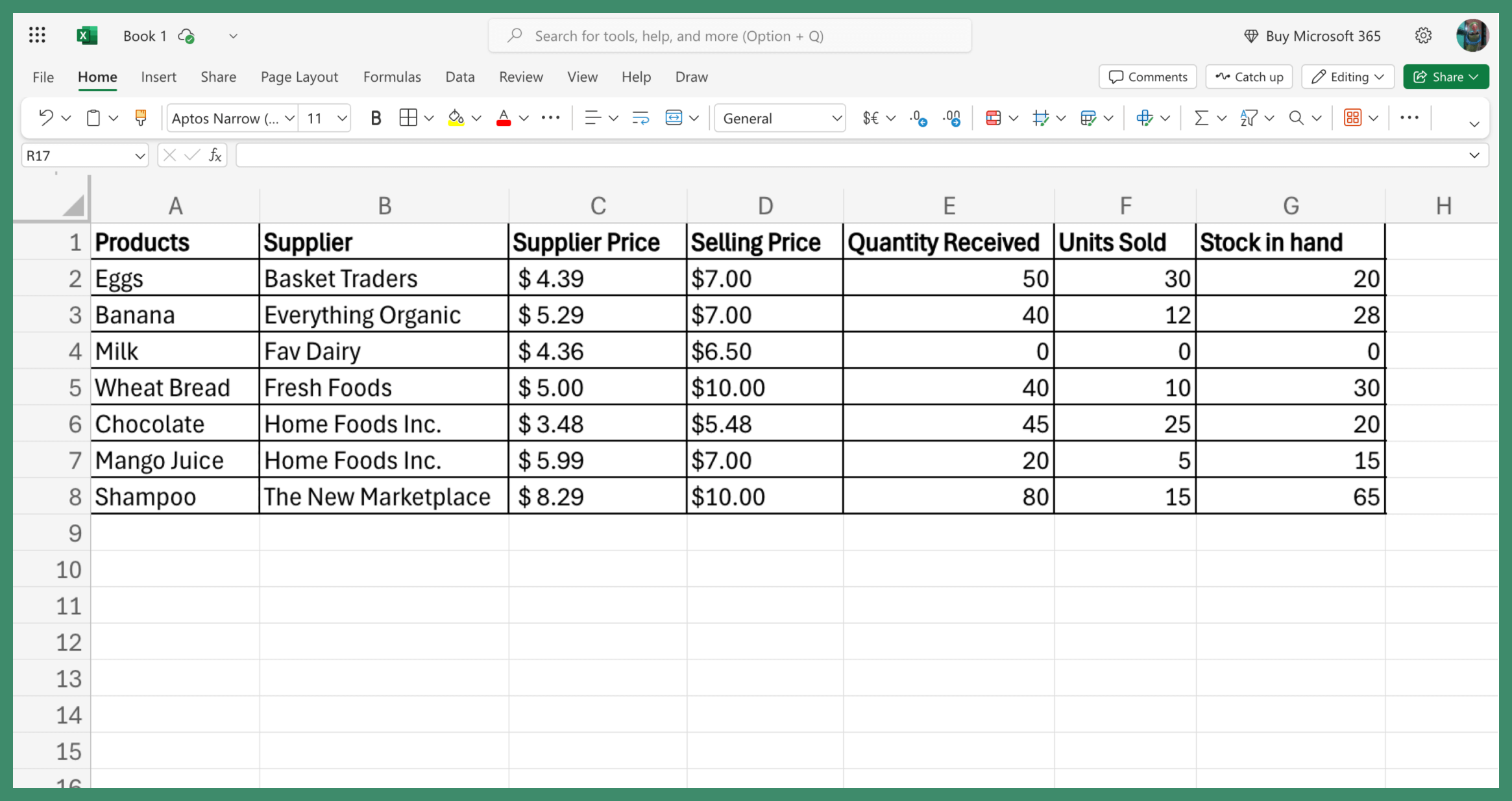Click in the search box
This screenshot has height=801, width=1512.
[729, 36]
